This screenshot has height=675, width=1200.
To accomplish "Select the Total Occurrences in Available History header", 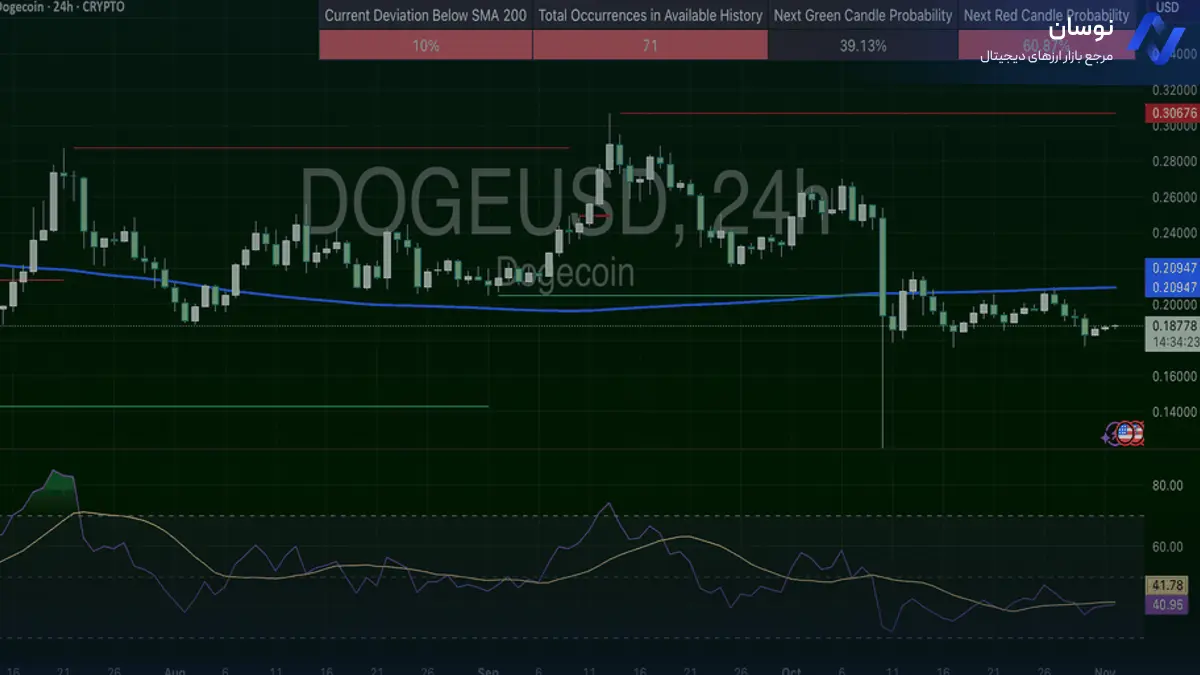I will [x=650, y=16].
